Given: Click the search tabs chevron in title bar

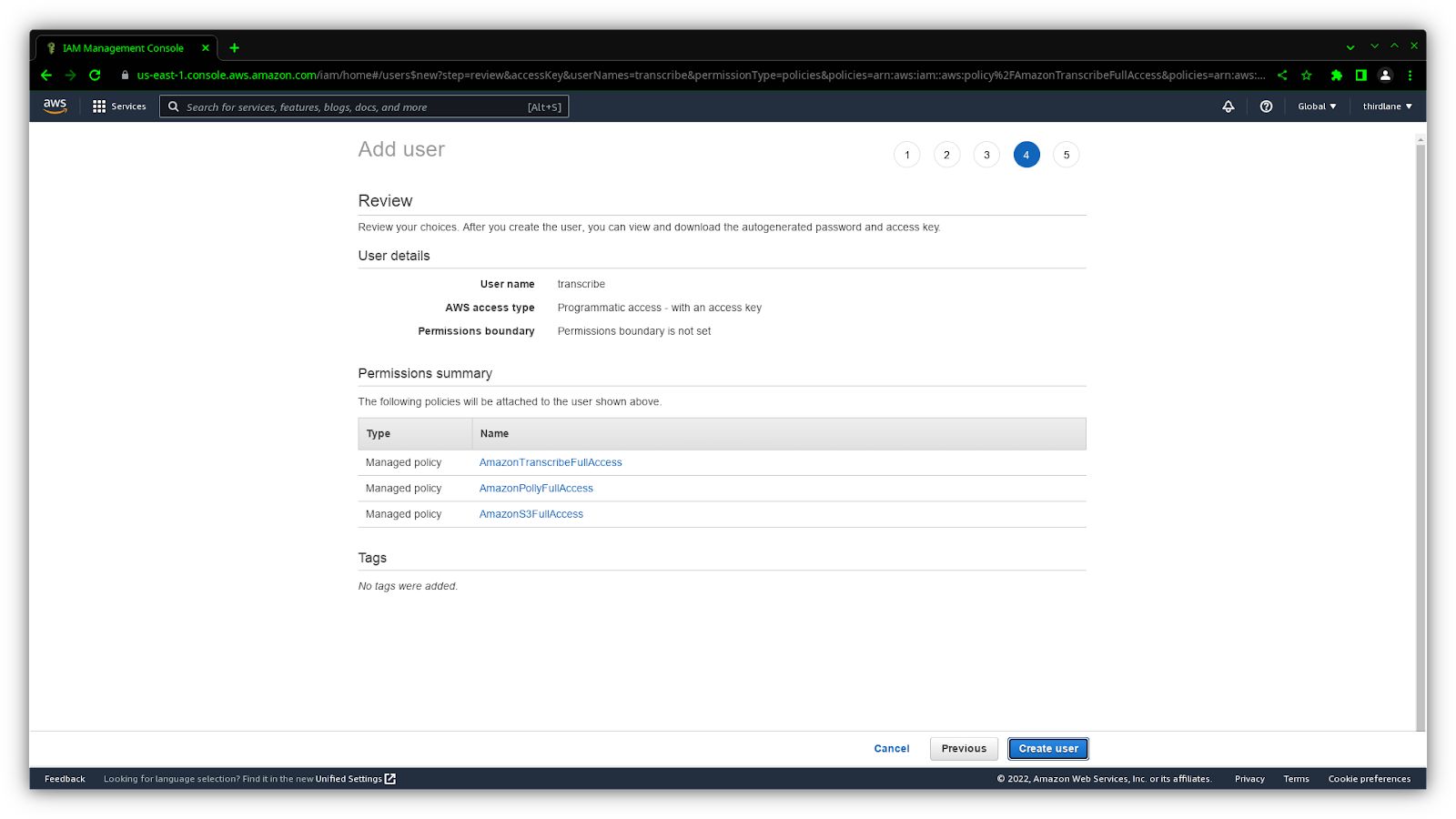Looking at the screenshot, I should pyautogui.click(x=1350, y=47).
